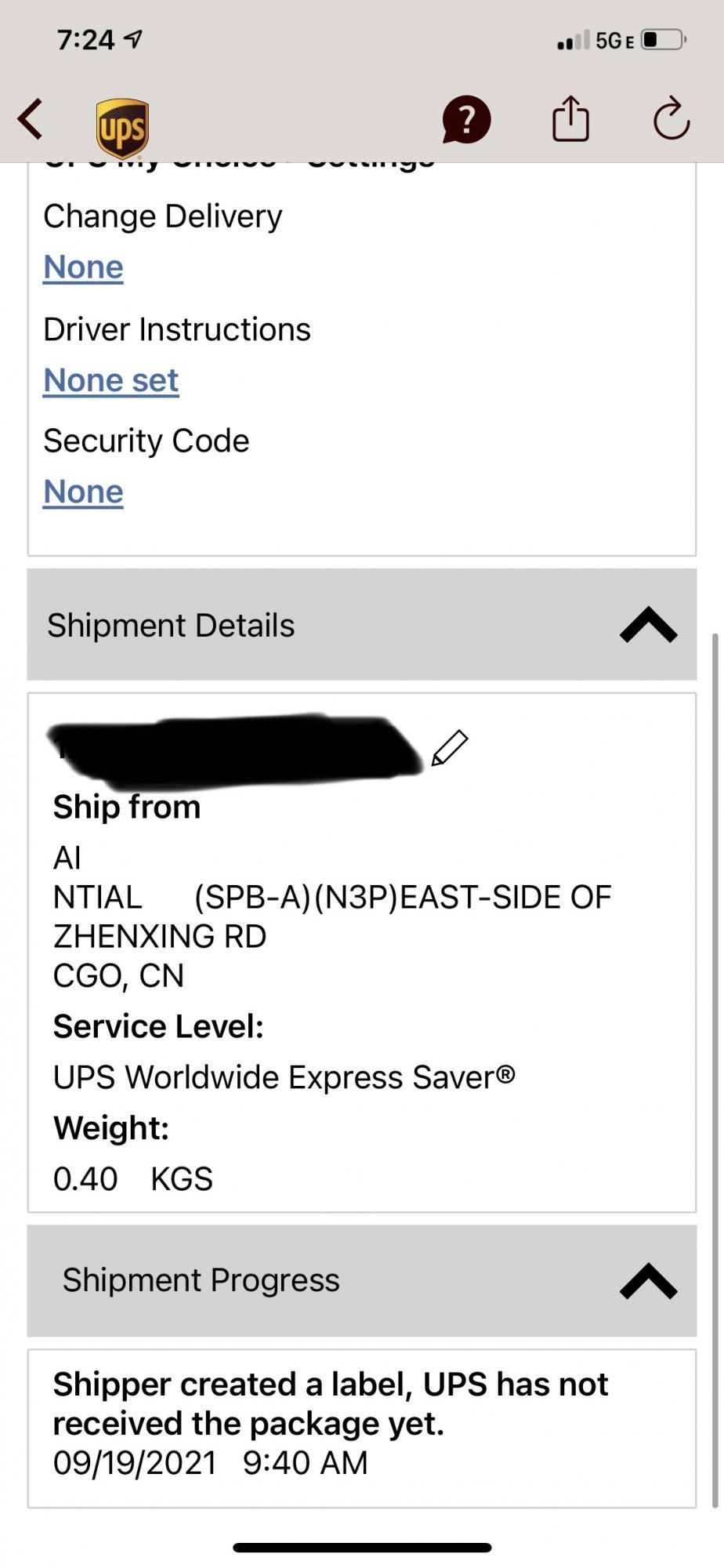Tap the cellular signal strength indicator
Viewport: 724px width, 1568px height.
tap(573, 40)
